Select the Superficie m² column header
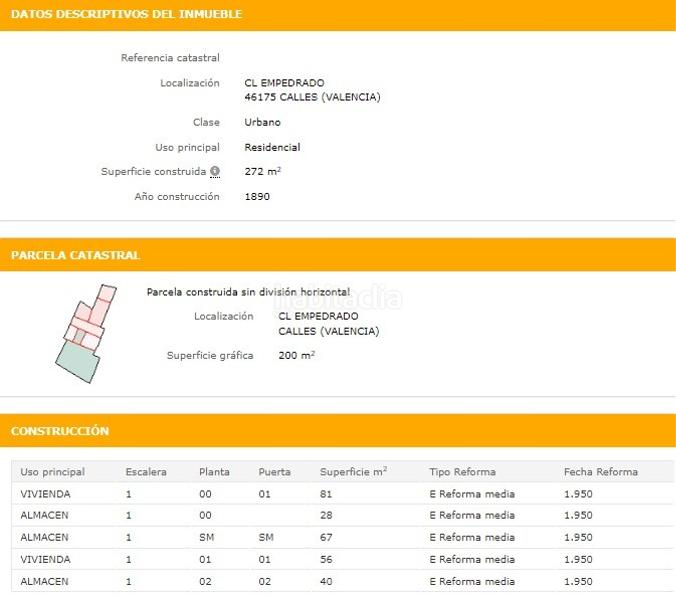 pyautogui.click(x=353, y=472)
